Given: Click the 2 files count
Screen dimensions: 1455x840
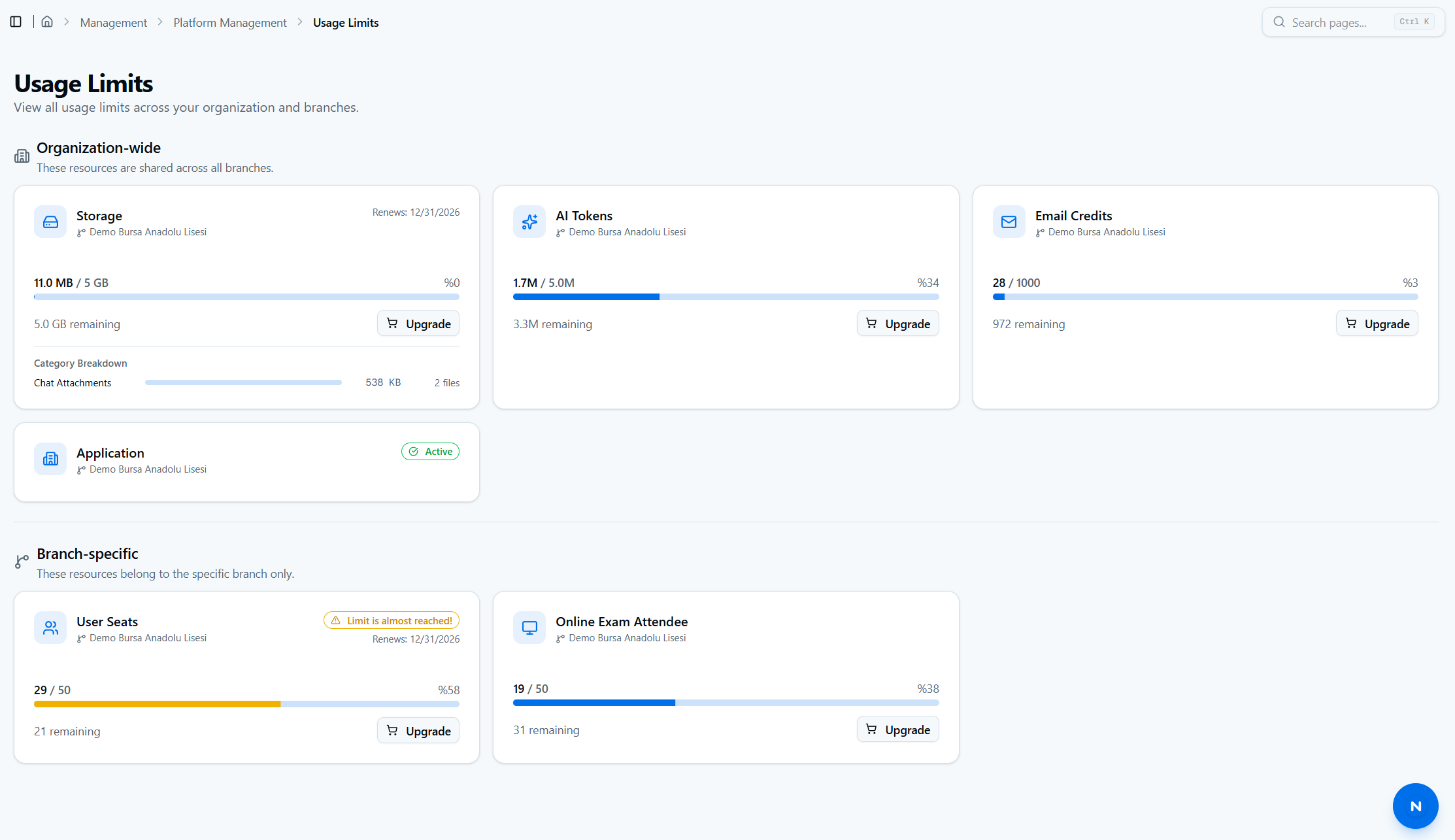Looking at the screenshot, I should coord(447,383).
